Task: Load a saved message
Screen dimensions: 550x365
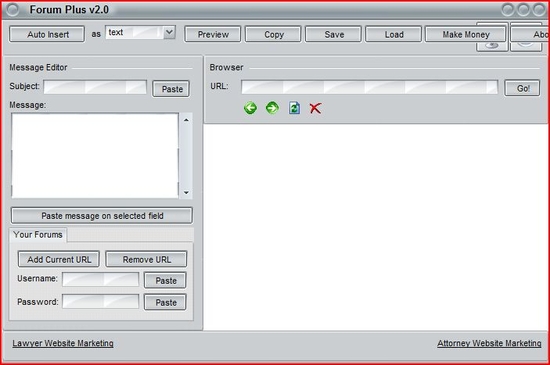Action: [394, 34]
